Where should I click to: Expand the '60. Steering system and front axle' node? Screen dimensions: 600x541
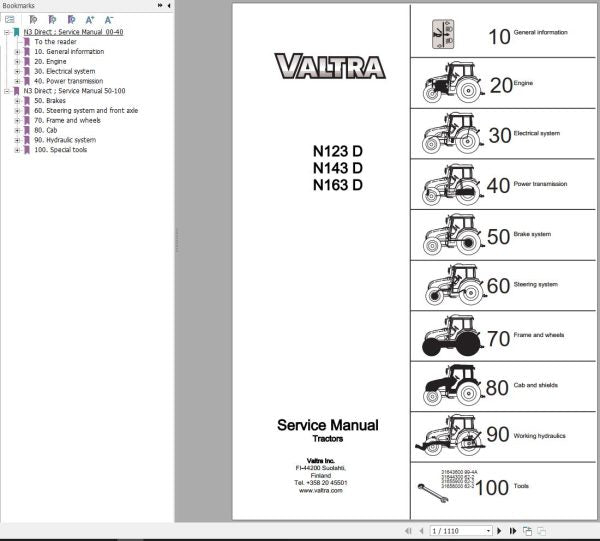click(x=17, y=110)
